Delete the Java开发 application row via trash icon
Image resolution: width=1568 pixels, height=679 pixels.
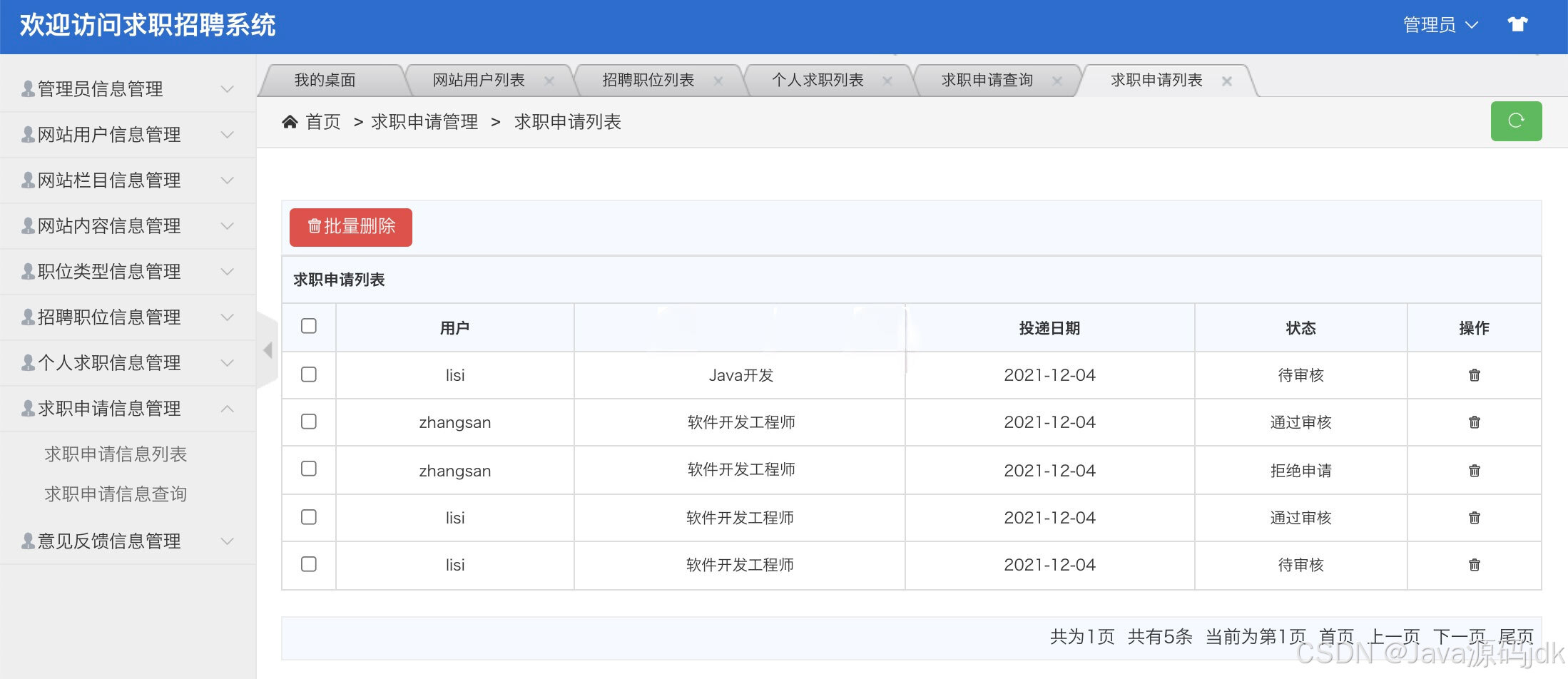point(1475,375)
